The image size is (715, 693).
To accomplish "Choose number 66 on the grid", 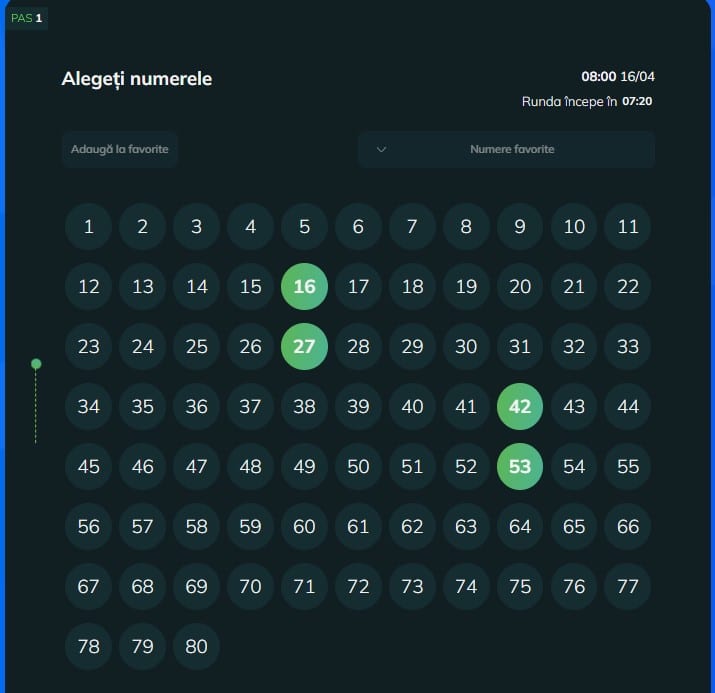I will [x=627, y=526].
